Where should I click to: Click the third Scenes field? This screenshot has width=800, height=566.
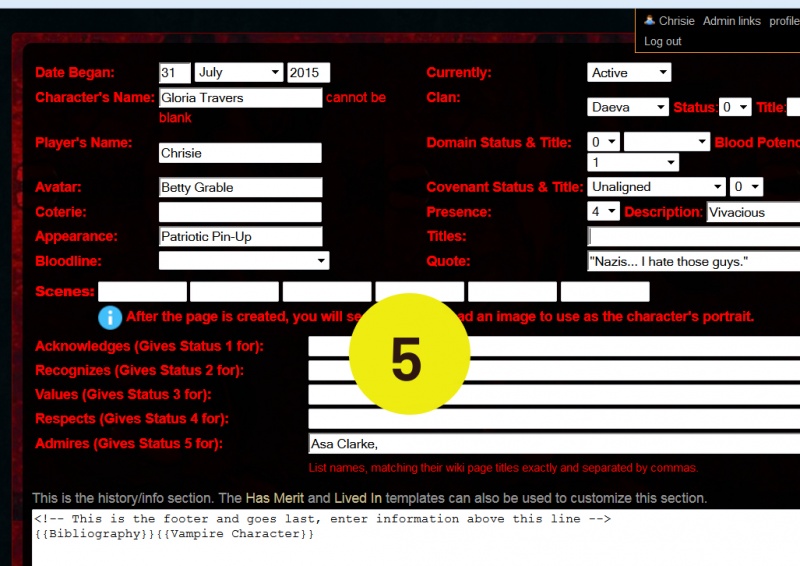327,291
